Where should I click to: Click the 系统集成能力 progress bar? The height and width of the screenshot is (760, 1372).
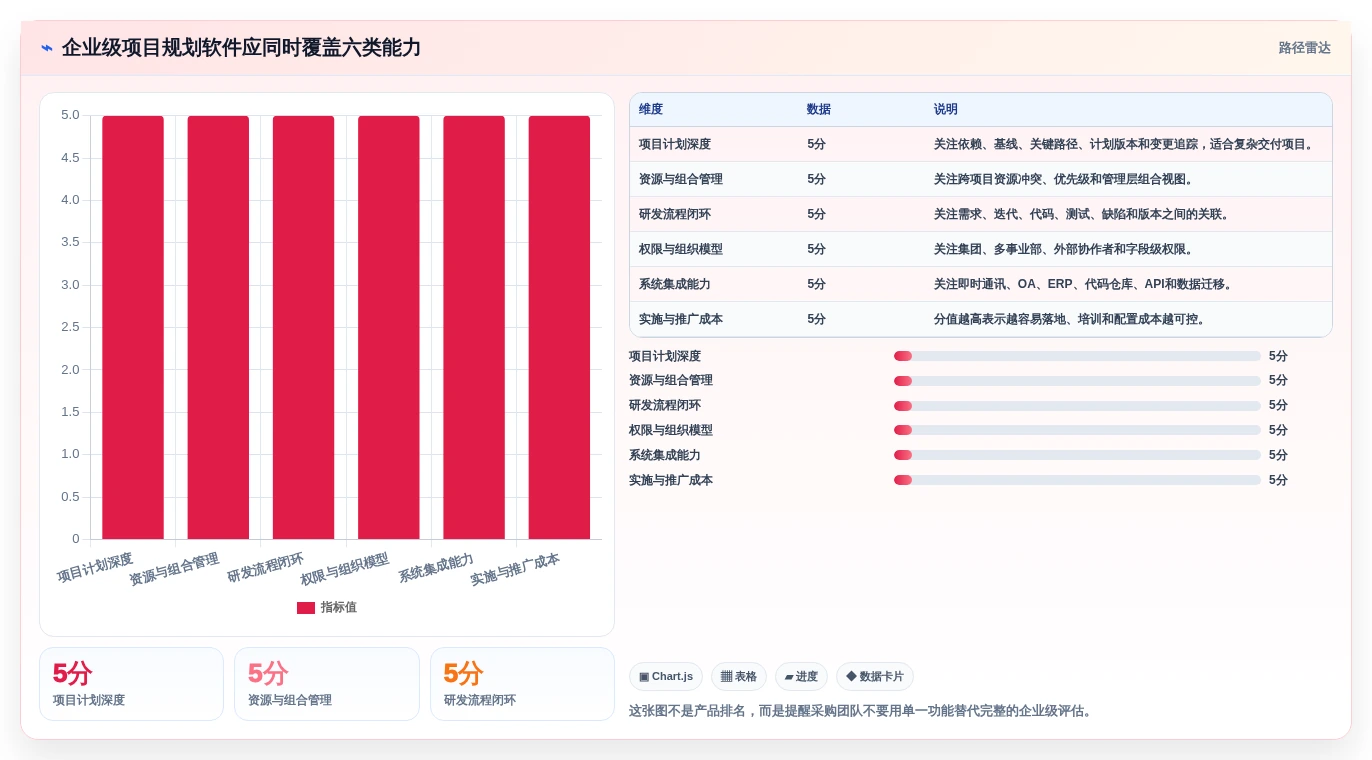pyautogui.click(x=1077, y=455)
